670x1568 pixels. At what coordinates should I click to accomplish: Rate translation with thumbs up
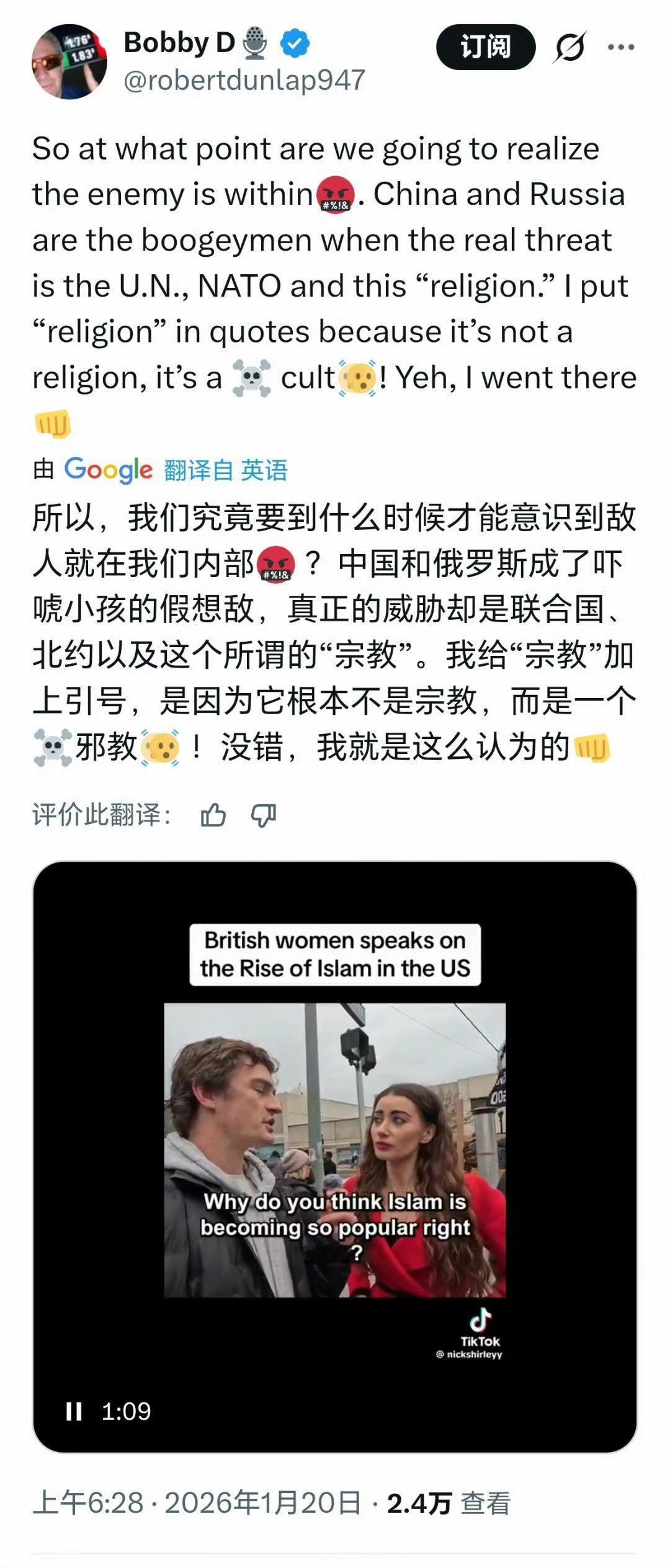point(213,815)
